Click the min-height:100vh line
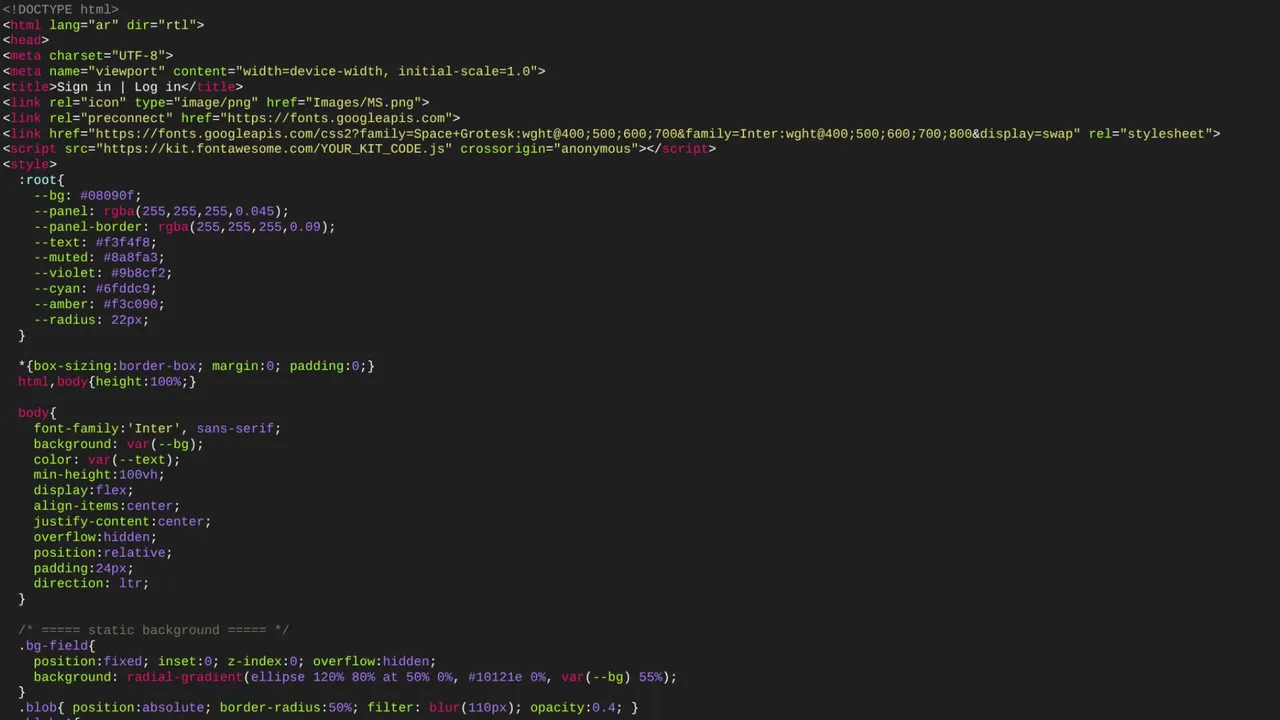 pyautogui.click(x=99, y=475)
